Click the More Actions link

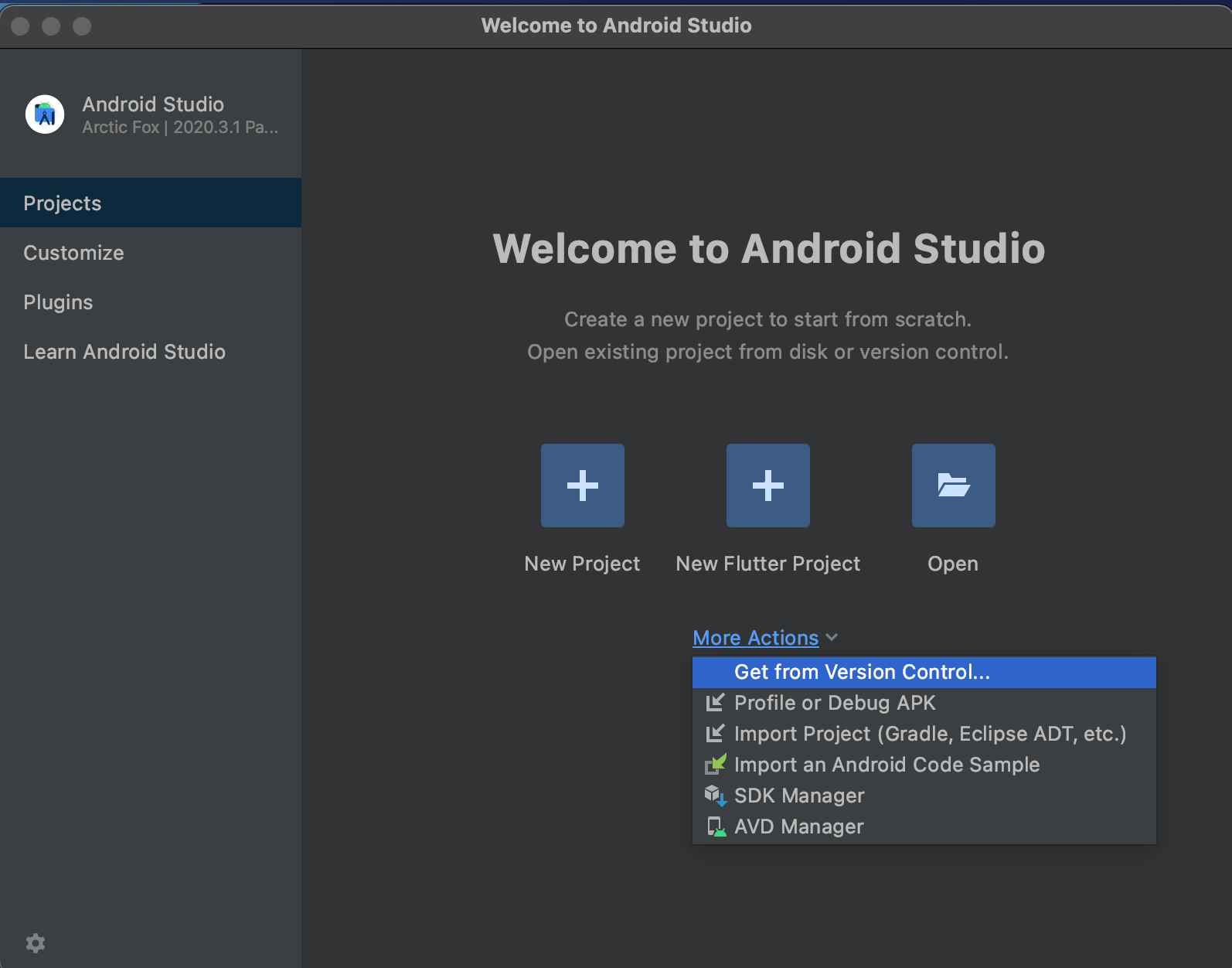(x=755, y=638)
